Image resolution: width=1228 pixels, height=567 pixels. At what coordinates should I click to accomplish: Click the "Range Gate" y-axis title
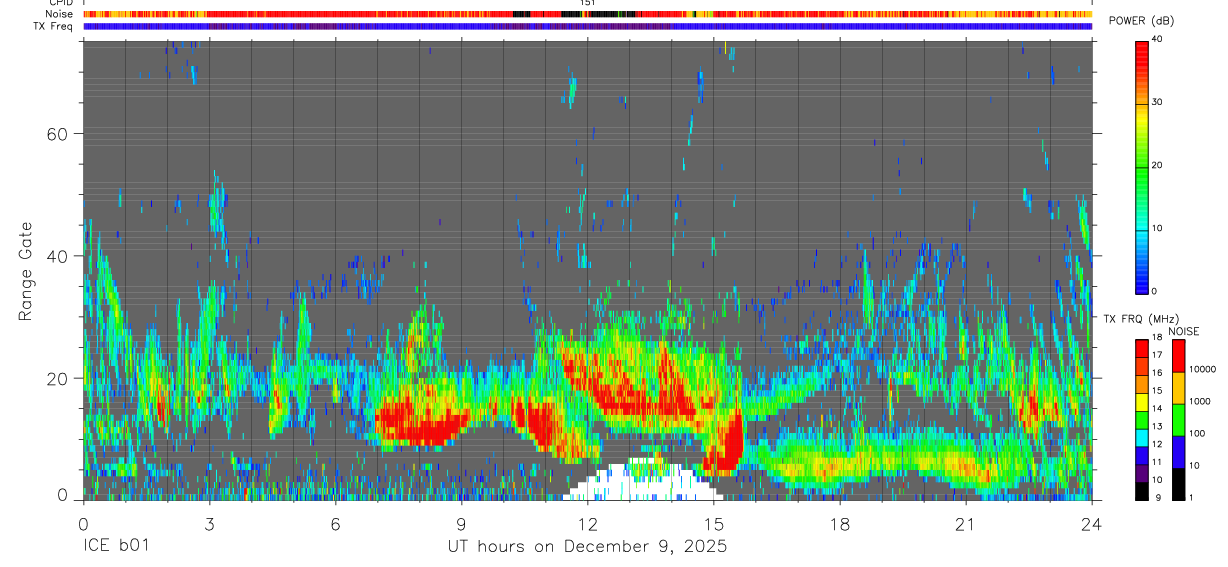click(26, 271)
